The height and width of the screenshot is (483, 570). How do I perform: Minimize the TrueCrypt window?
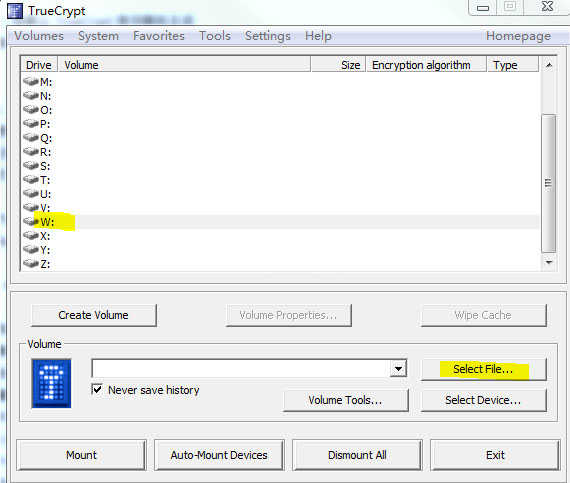(483, 7)
